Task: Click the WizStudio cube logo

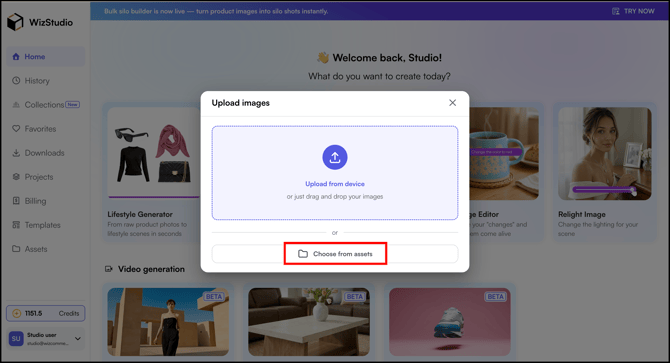Action: tap(15, 22)
